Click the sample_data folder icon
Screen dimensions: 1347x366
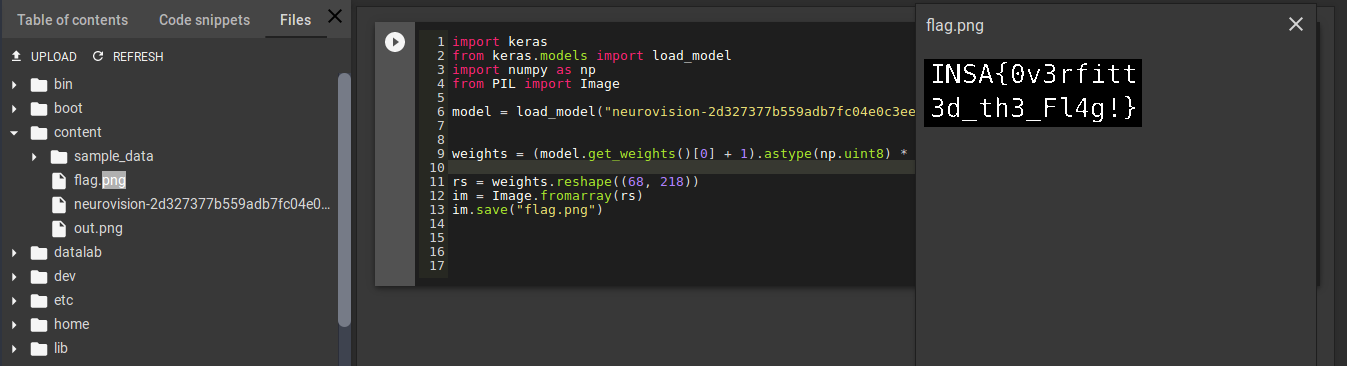[x=59, y=157]
